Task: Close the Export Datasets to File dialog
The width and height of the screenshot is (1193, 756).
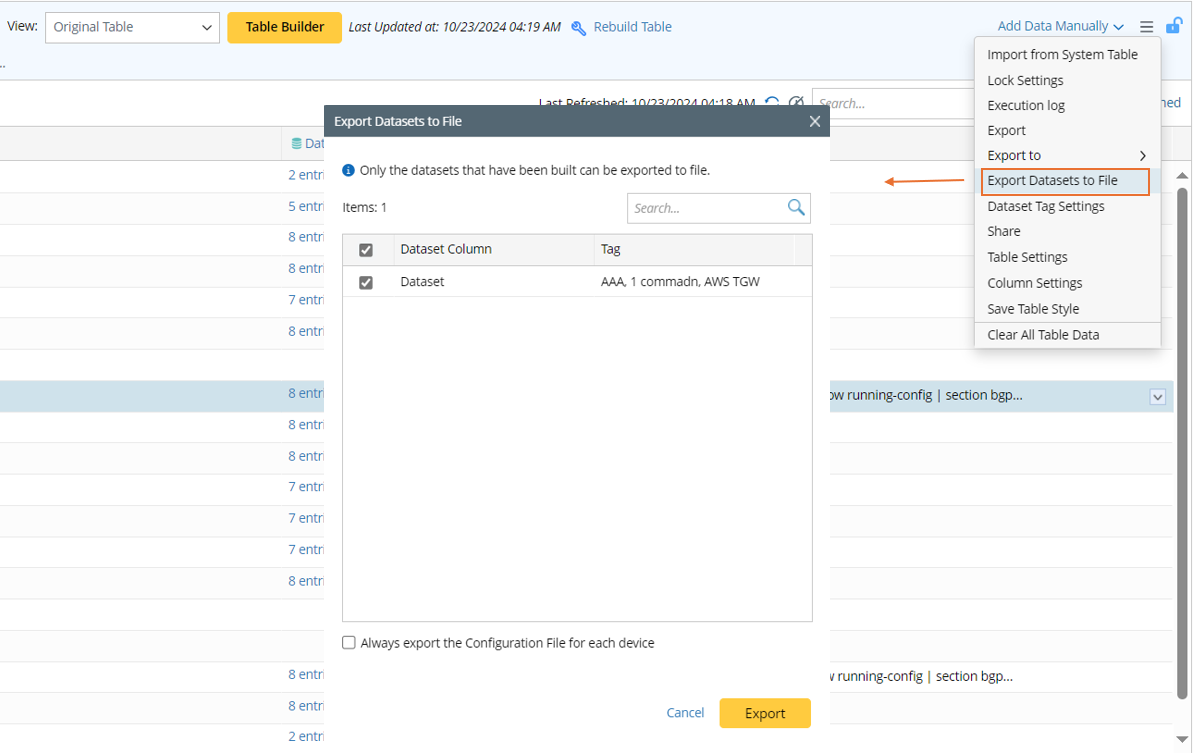Action: click(x=814, y=121)
